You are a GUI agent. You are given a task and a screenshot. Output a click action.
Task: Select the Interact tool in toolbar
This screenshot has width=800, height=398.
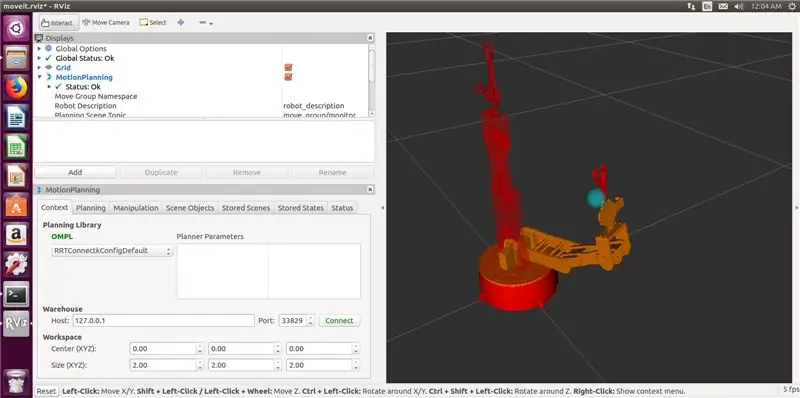57,23
